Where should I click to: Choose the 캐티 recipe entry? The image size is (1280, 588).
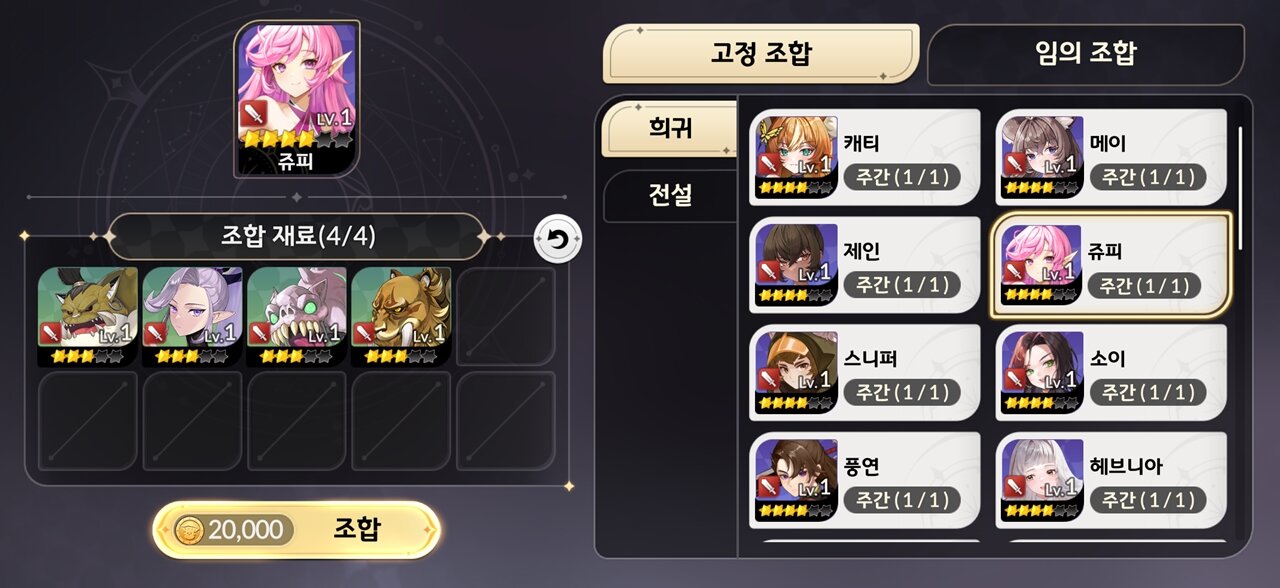click(x=865, y=157)
